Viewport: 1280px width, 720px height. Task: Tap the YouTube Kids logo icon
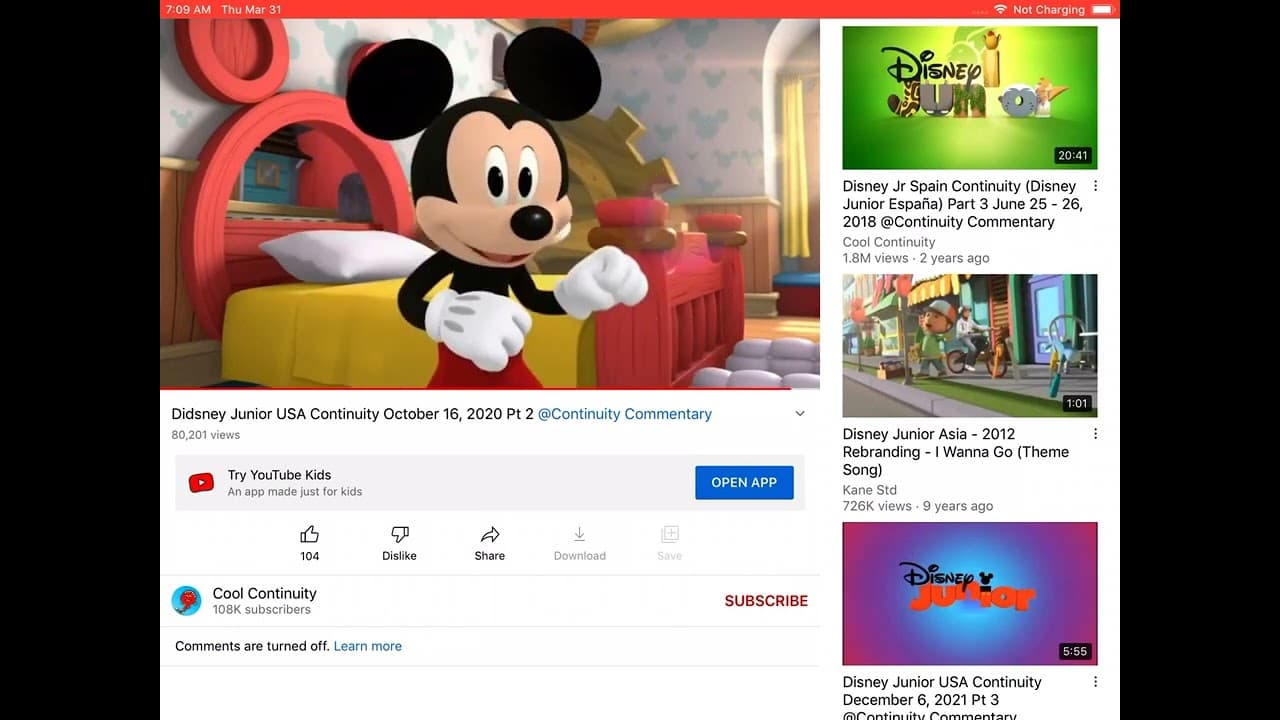click(201, 483)
